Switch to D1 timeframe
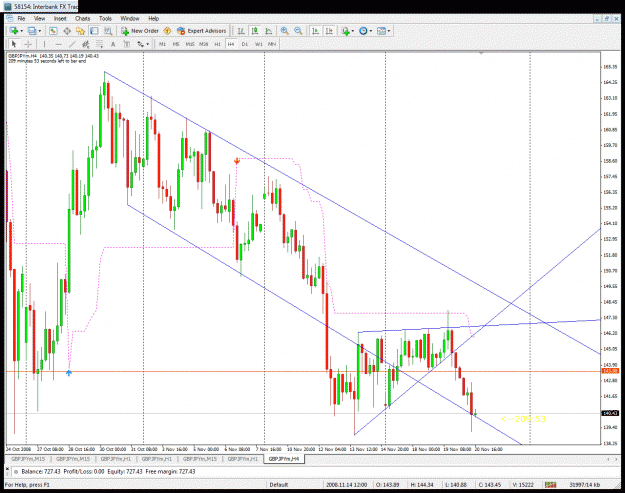Screen dimensions: 625x493 coord(245,44)
